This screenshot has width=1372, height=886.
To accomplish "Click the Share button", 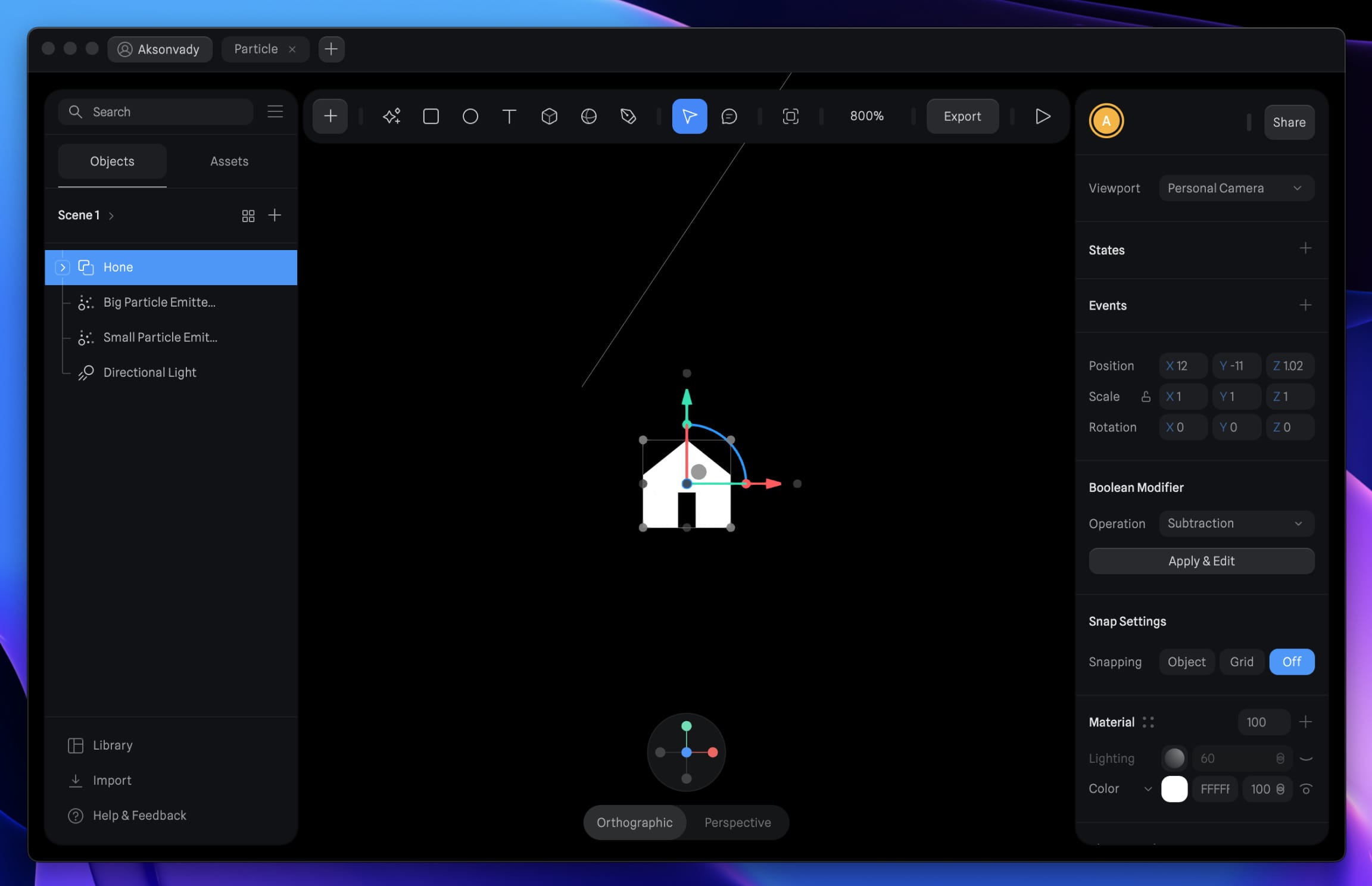I will tap(1289, 121).
